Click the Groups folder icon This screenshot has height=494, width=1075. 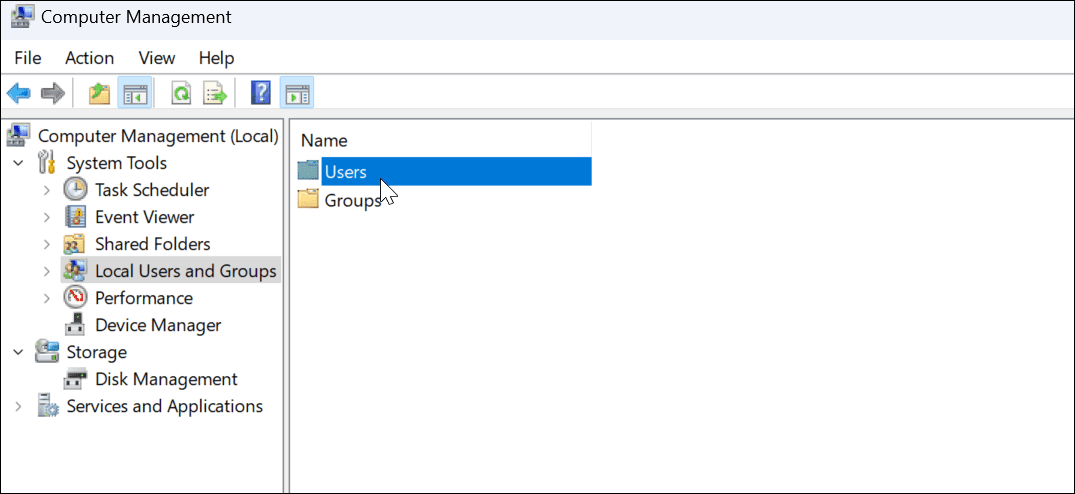point(309,199)
